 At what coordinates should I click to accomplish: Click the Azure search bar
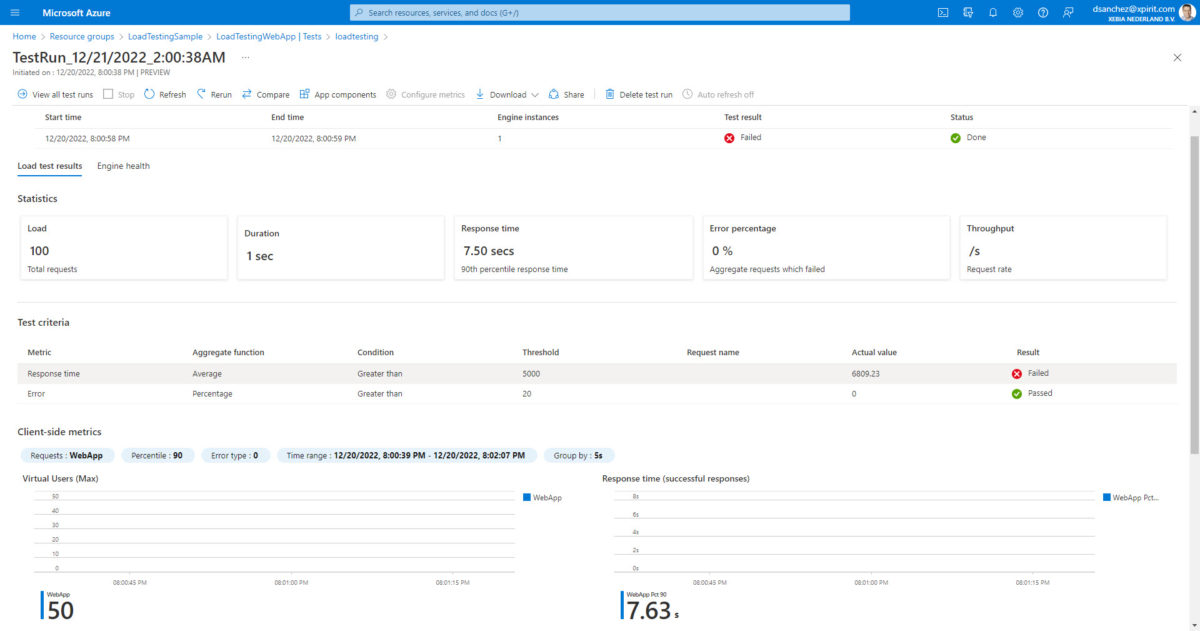pos(600,11)
